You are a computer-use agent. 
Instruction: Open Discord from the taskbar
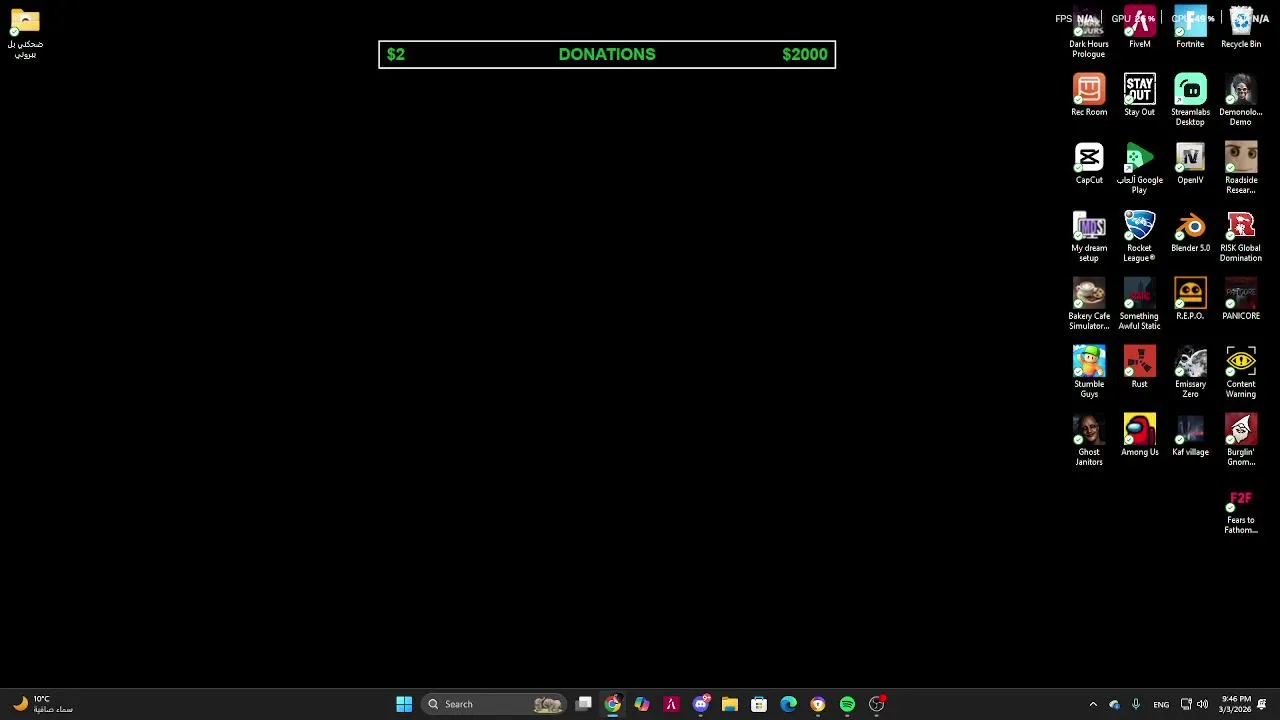point(701,704)
